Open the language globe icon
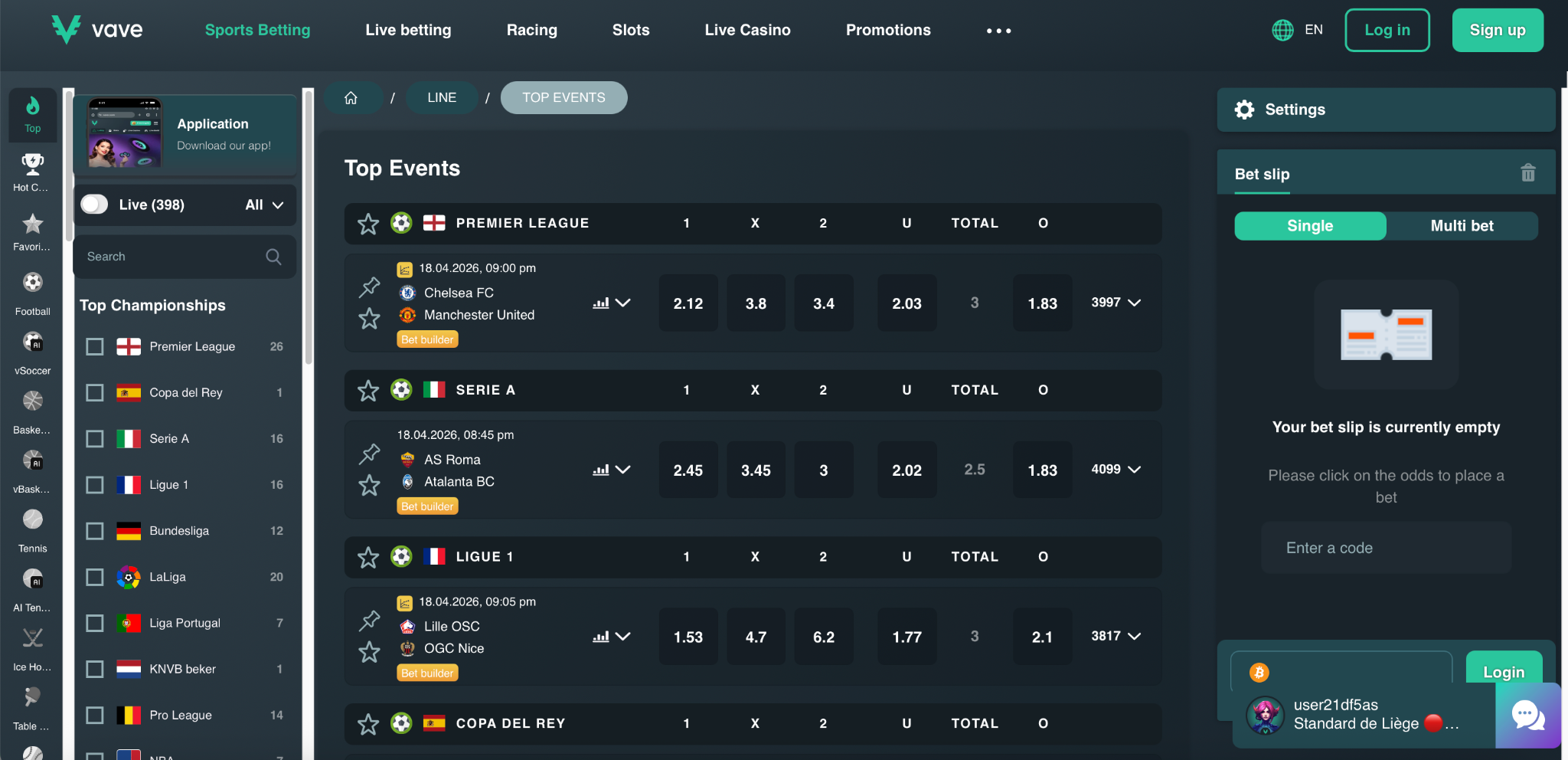This screenshot has width=1568, height=760. (1282, 30)
